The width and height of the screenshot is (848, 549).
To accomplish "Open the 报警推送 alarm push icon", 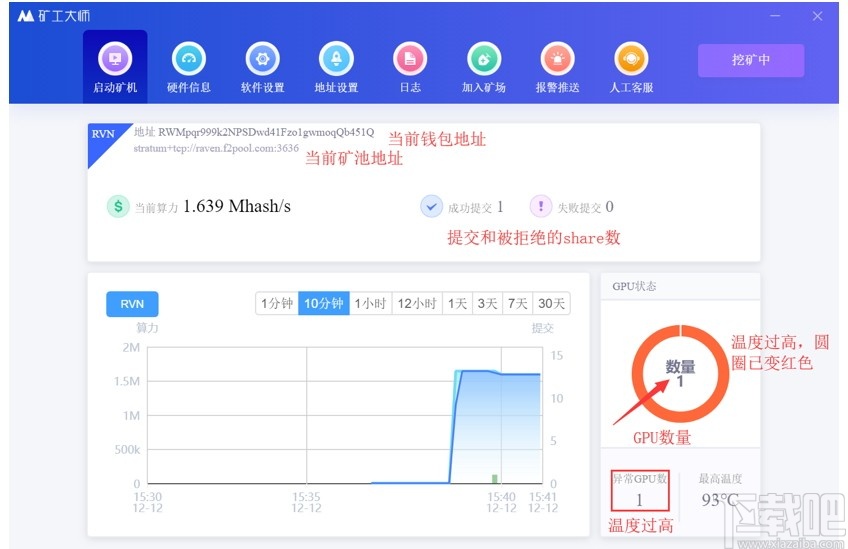I will (x=558, y=58).
